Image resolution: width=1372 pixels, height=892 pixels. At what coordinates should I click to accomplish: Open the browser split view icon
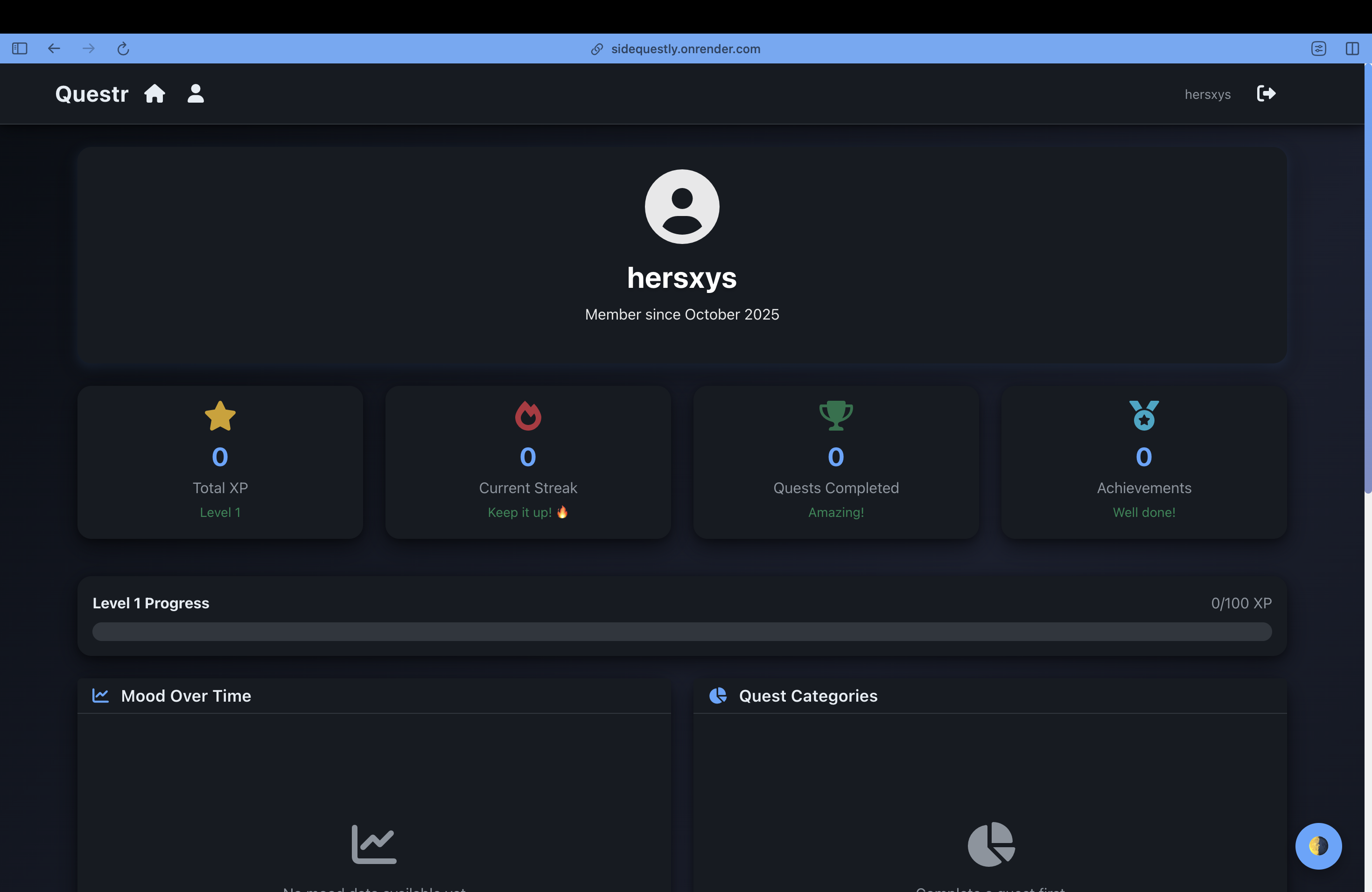[x=1352, y=49]
